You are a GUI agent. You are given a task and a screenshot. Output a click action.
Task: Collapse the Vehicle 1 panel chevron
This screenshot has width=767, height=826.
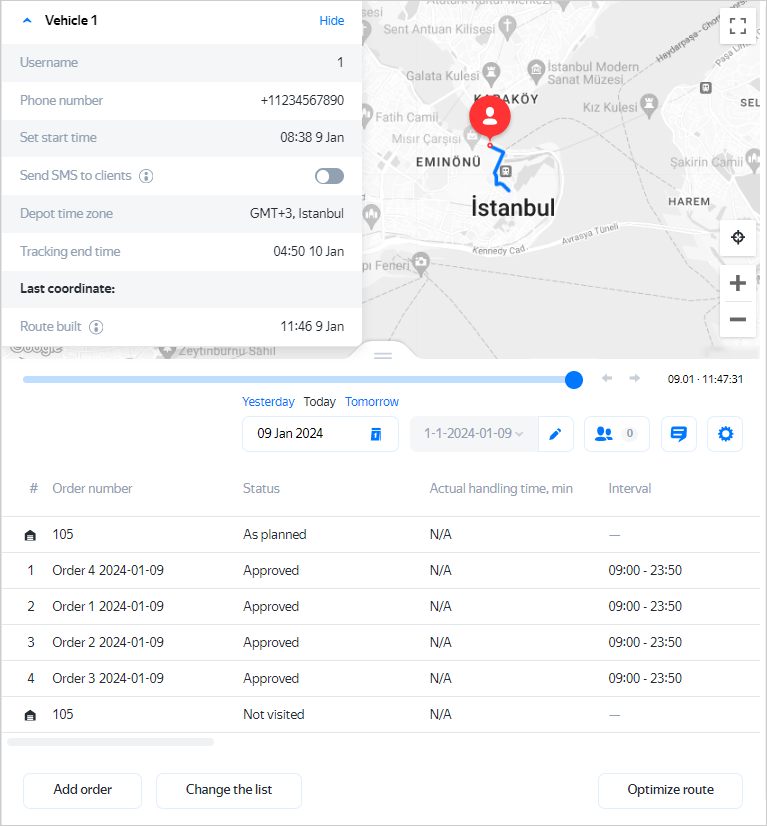coord(27,20)
